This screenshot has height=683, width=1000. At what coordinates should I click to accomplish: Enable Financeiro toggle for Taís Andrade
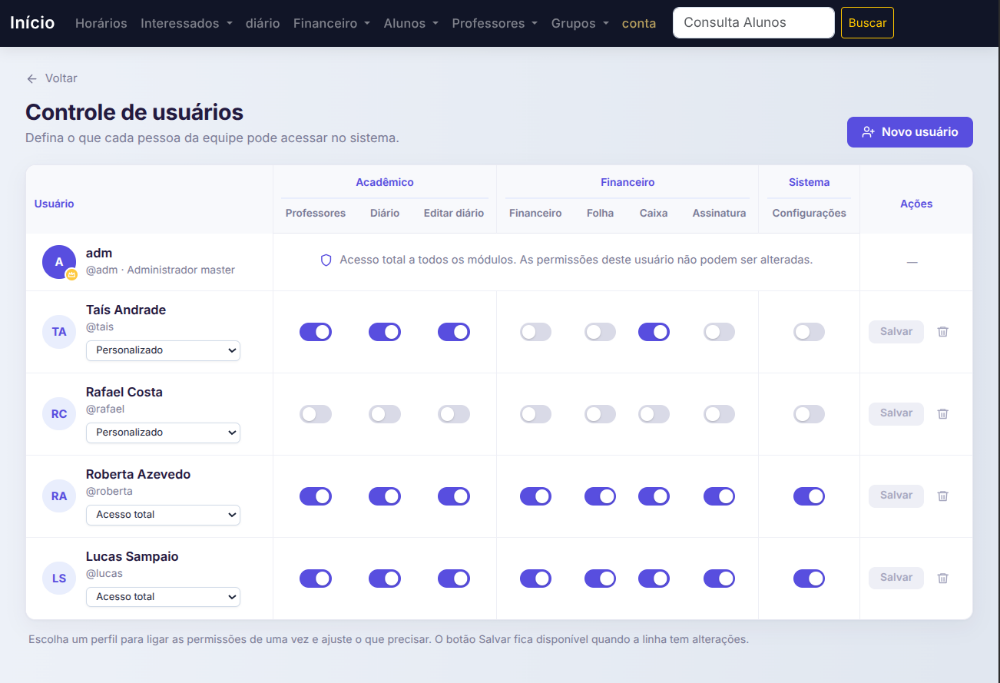point(536,332)
